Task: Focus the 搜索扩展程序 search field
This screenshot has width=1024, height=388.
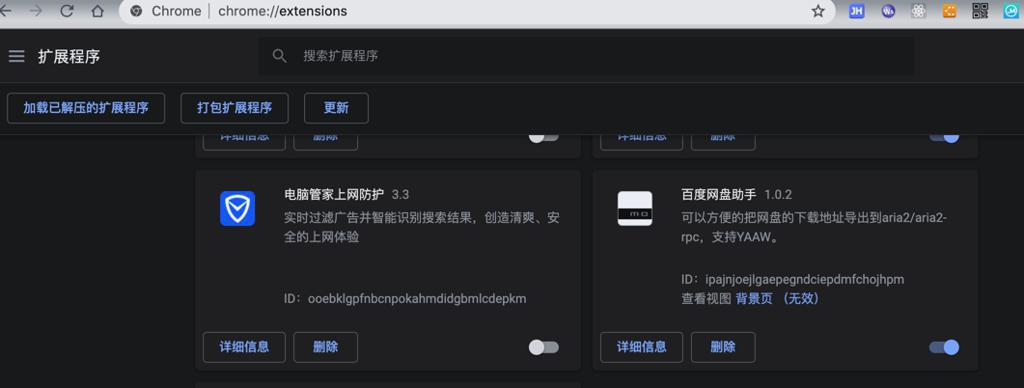Action: pyautogui.click(x=585, y=56)
